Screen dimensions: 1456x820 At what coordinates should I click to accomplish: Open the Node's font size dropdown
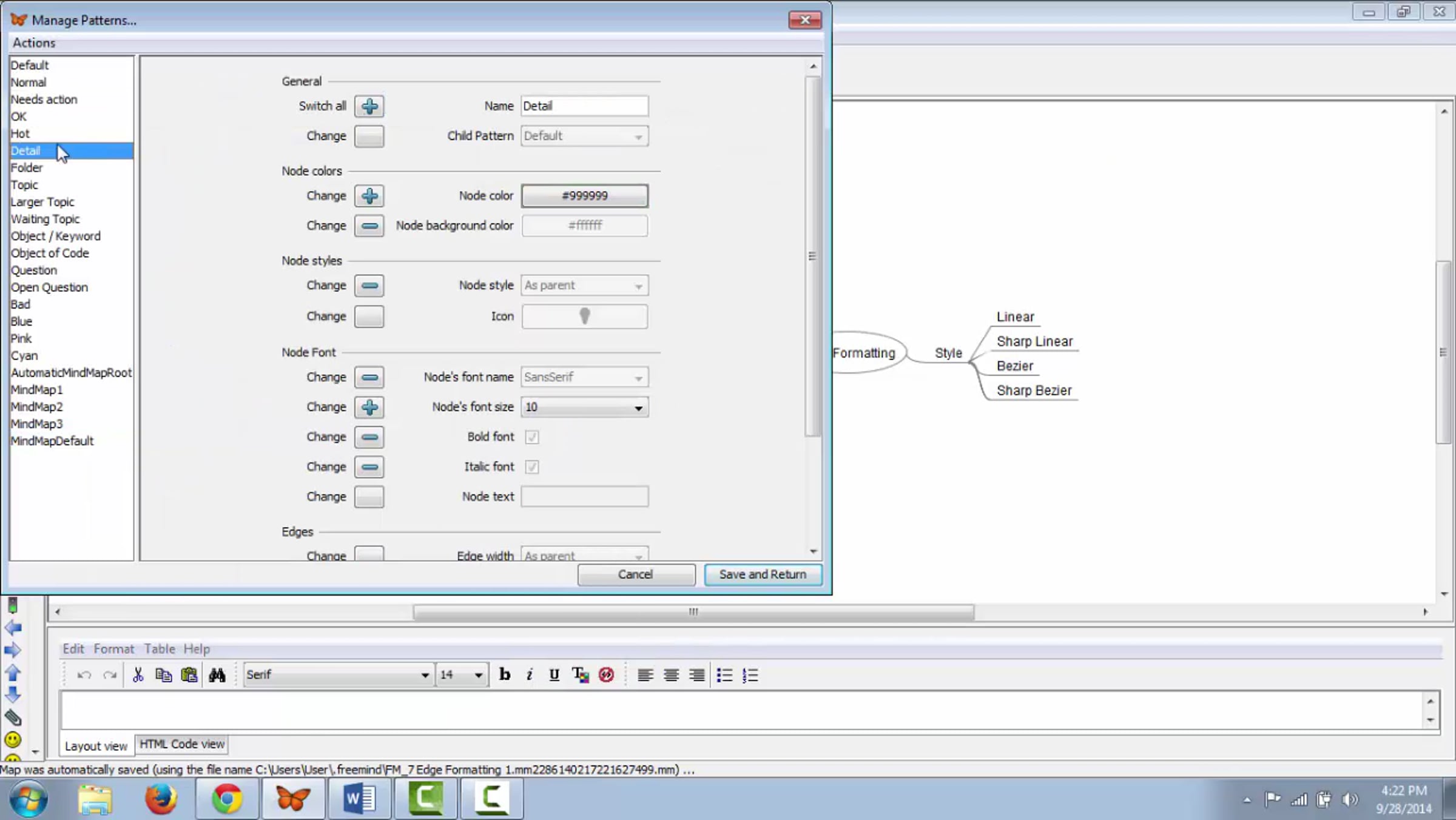(x=584, y=407)
